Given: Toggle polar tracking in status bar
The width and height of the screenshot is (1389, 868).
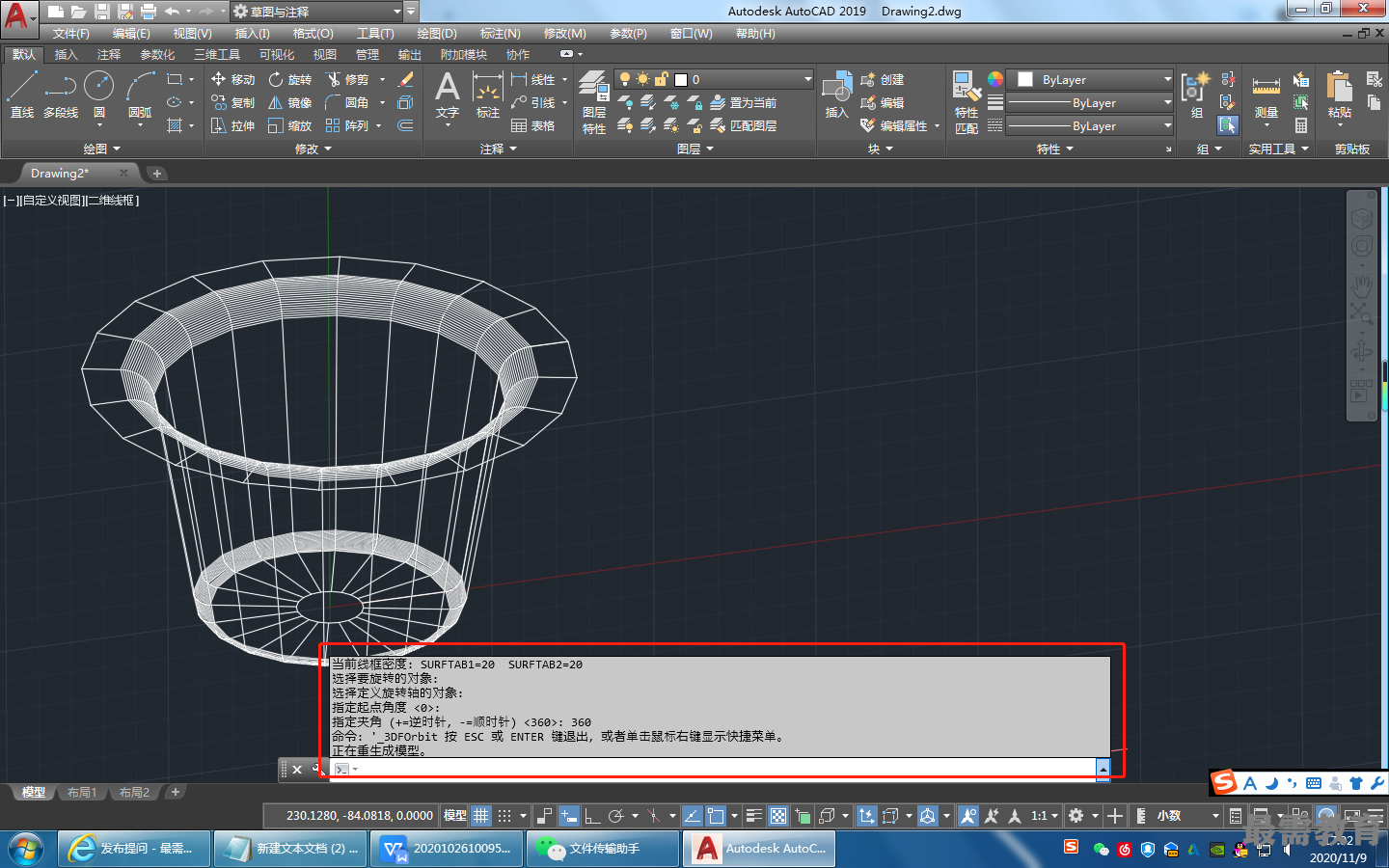Looking at the screenshot, I should coord(616,816).
